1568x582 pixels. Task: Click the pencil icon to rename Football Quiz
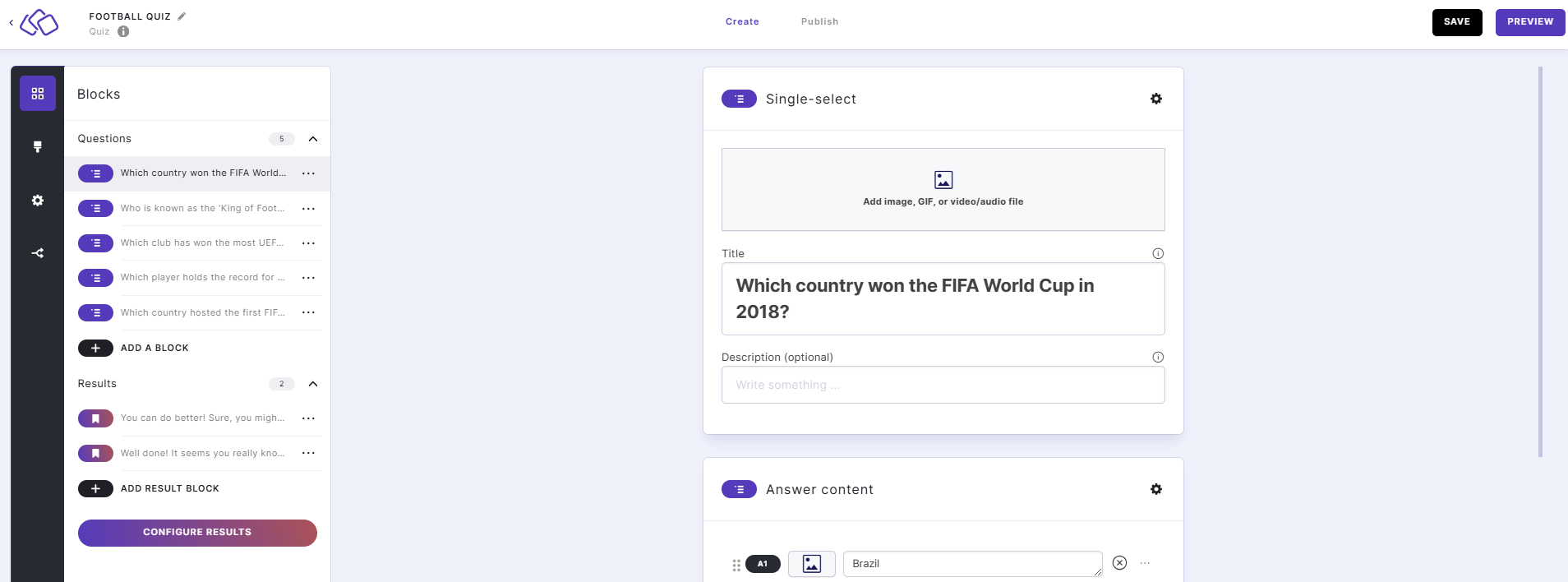click(182, 16)
